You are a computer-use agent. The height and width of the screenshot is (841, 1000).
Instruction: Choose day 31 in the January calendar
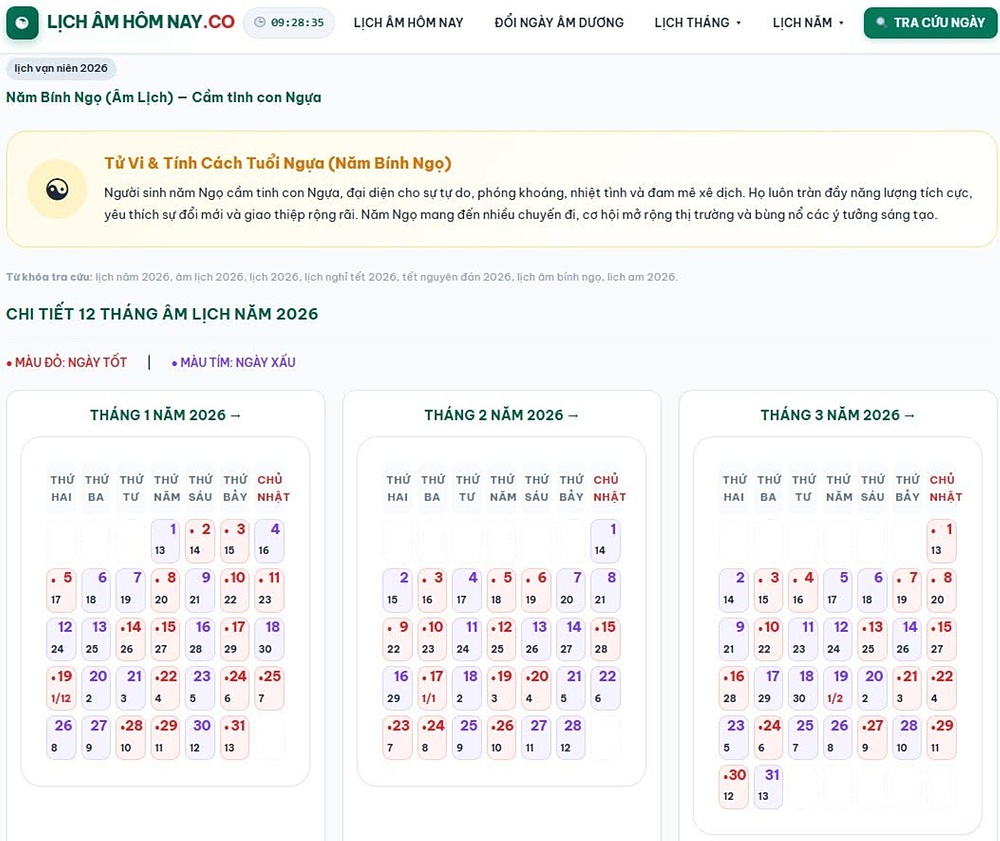[x=235, y=737]
